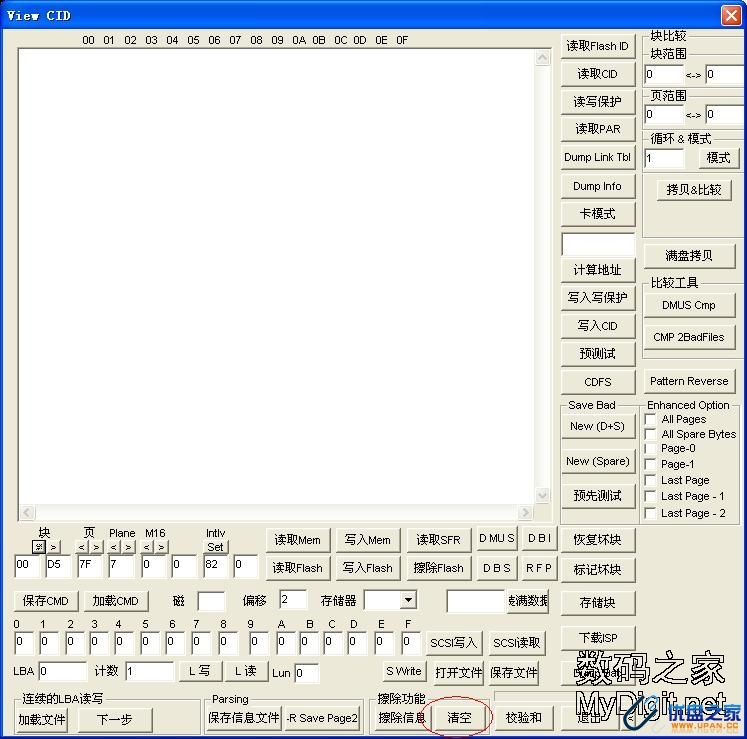The width and height of the screenshot is (747, 739).
Task: Click the Dump Info button
Action: [598, 186]
